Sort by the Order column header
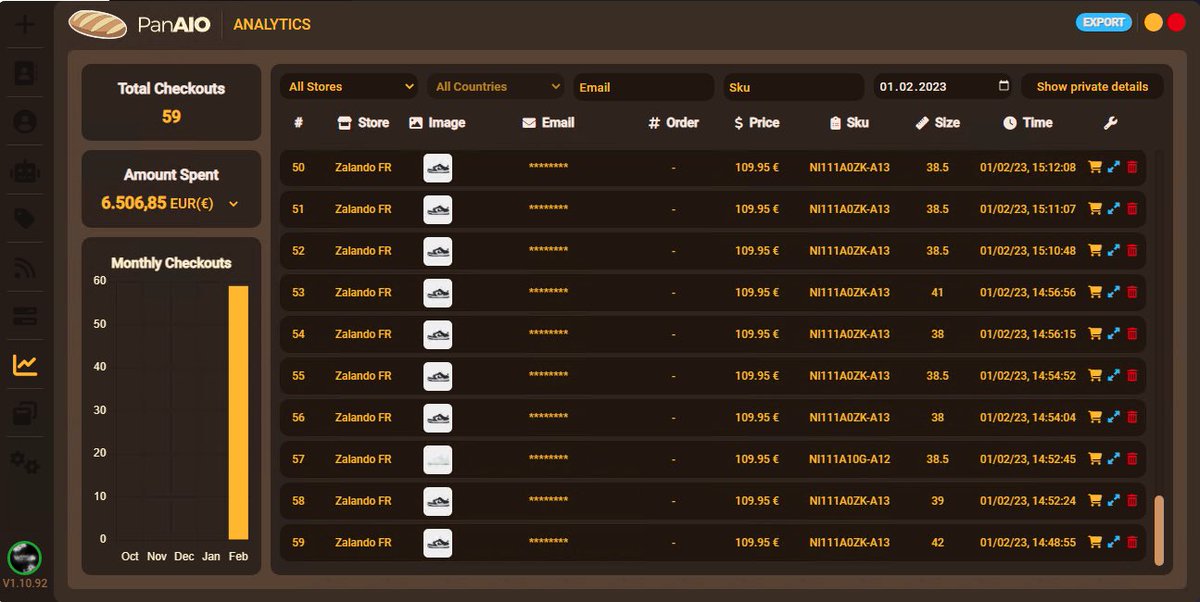 pyautogui.click(x=673, y=123)
